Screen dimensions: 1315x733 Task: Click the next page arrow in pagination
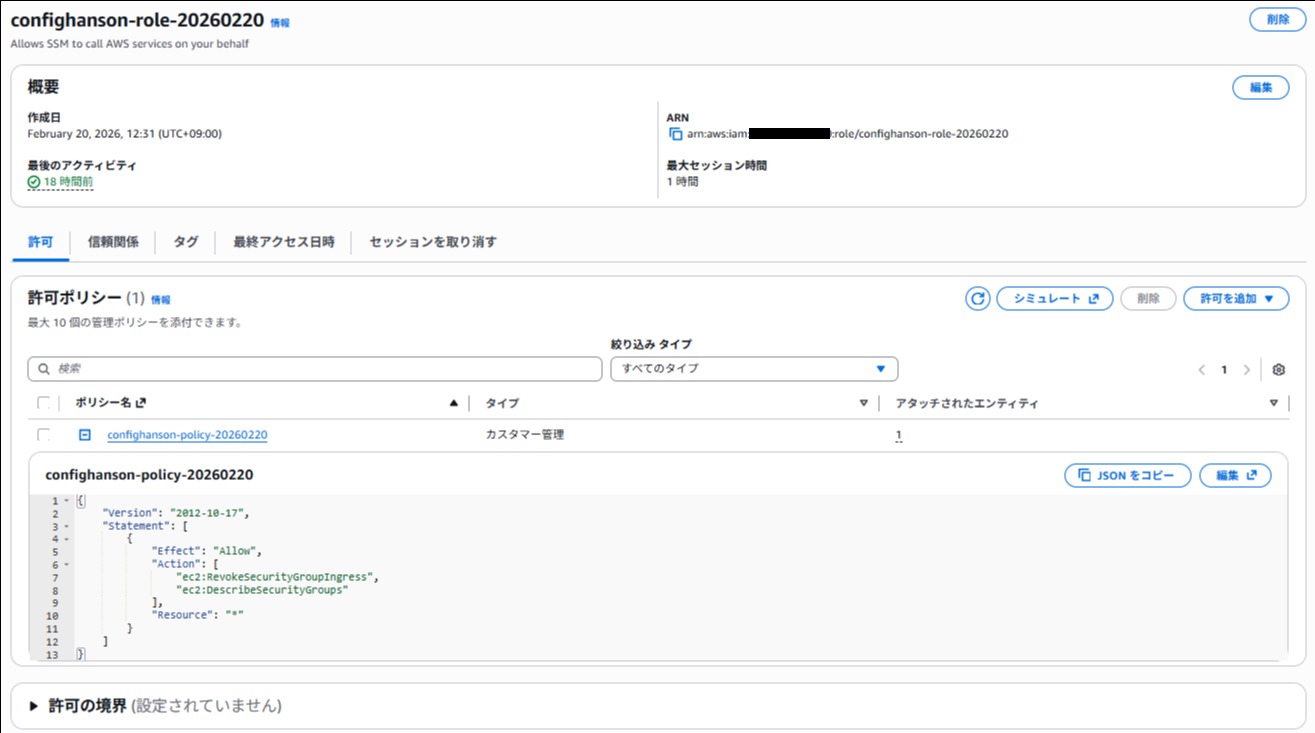(x=1246, y=370)
